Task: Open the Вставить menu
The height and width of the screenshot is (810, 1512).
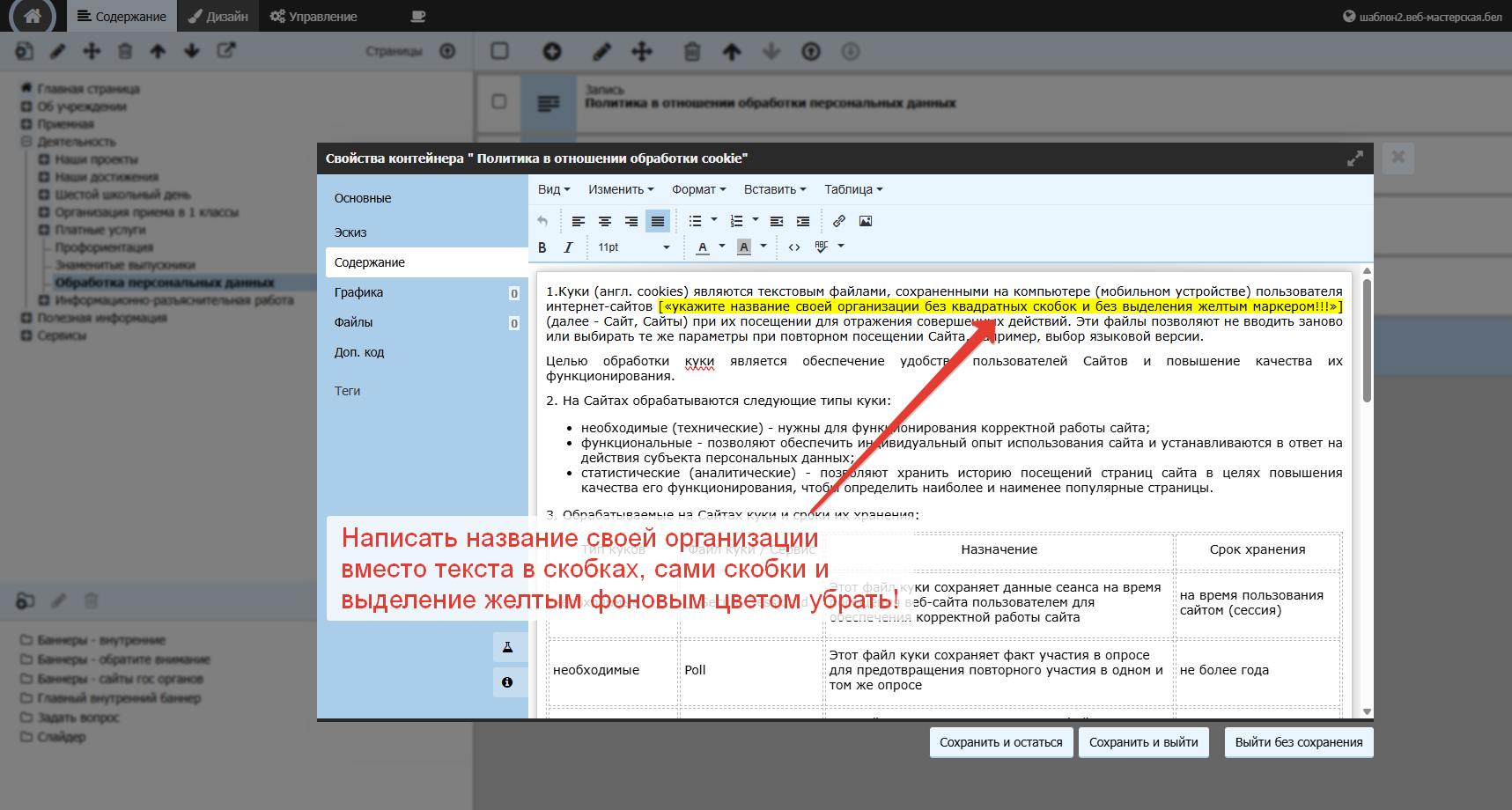Action: click(774, 189)
